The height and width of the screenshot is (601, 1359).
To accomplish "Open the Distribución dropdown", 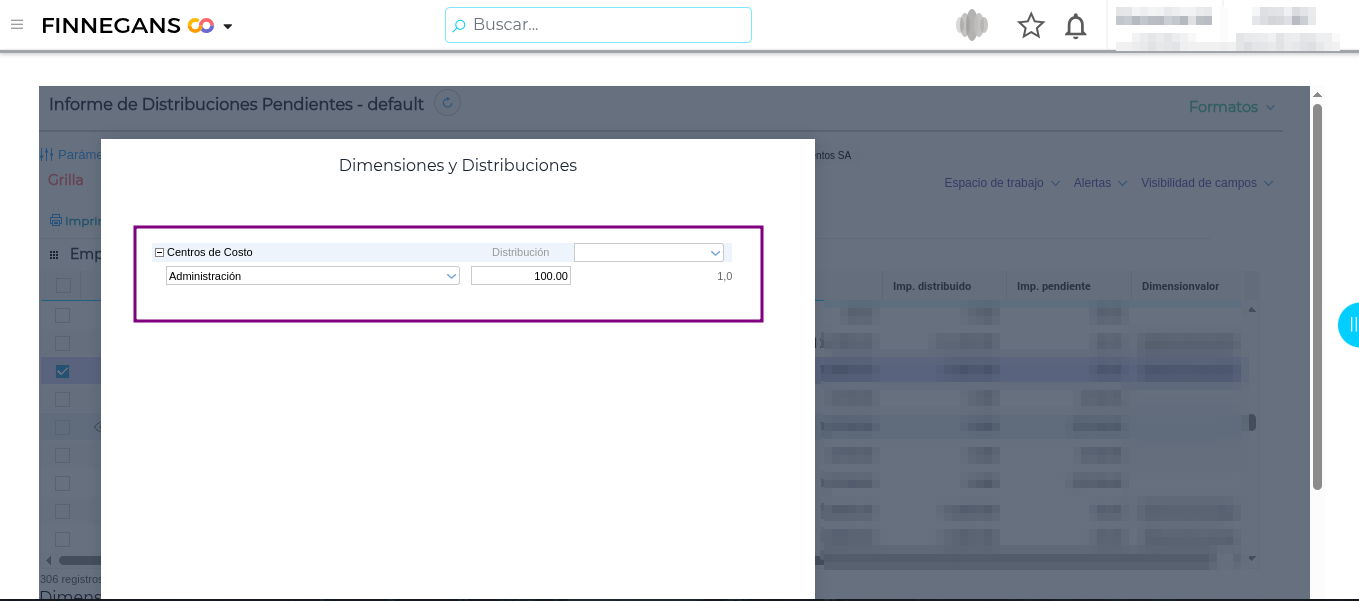I will 649,253.
